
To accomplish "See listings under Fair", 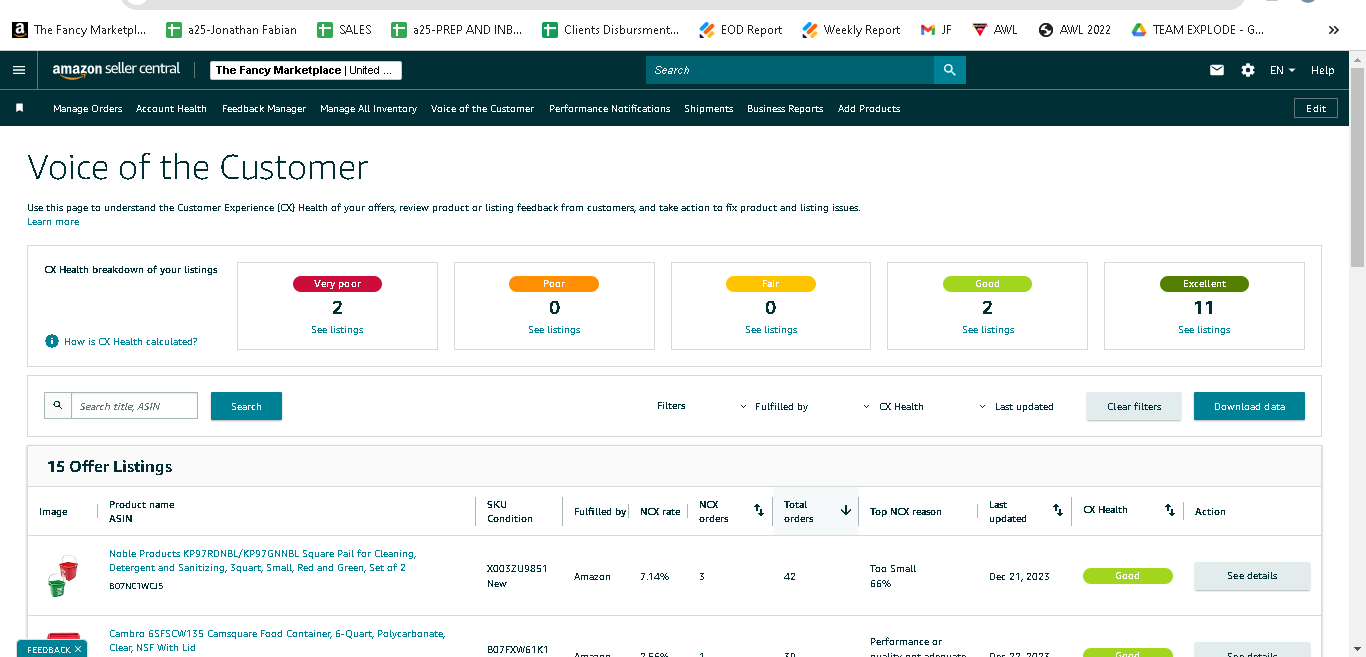I will 771,330.
